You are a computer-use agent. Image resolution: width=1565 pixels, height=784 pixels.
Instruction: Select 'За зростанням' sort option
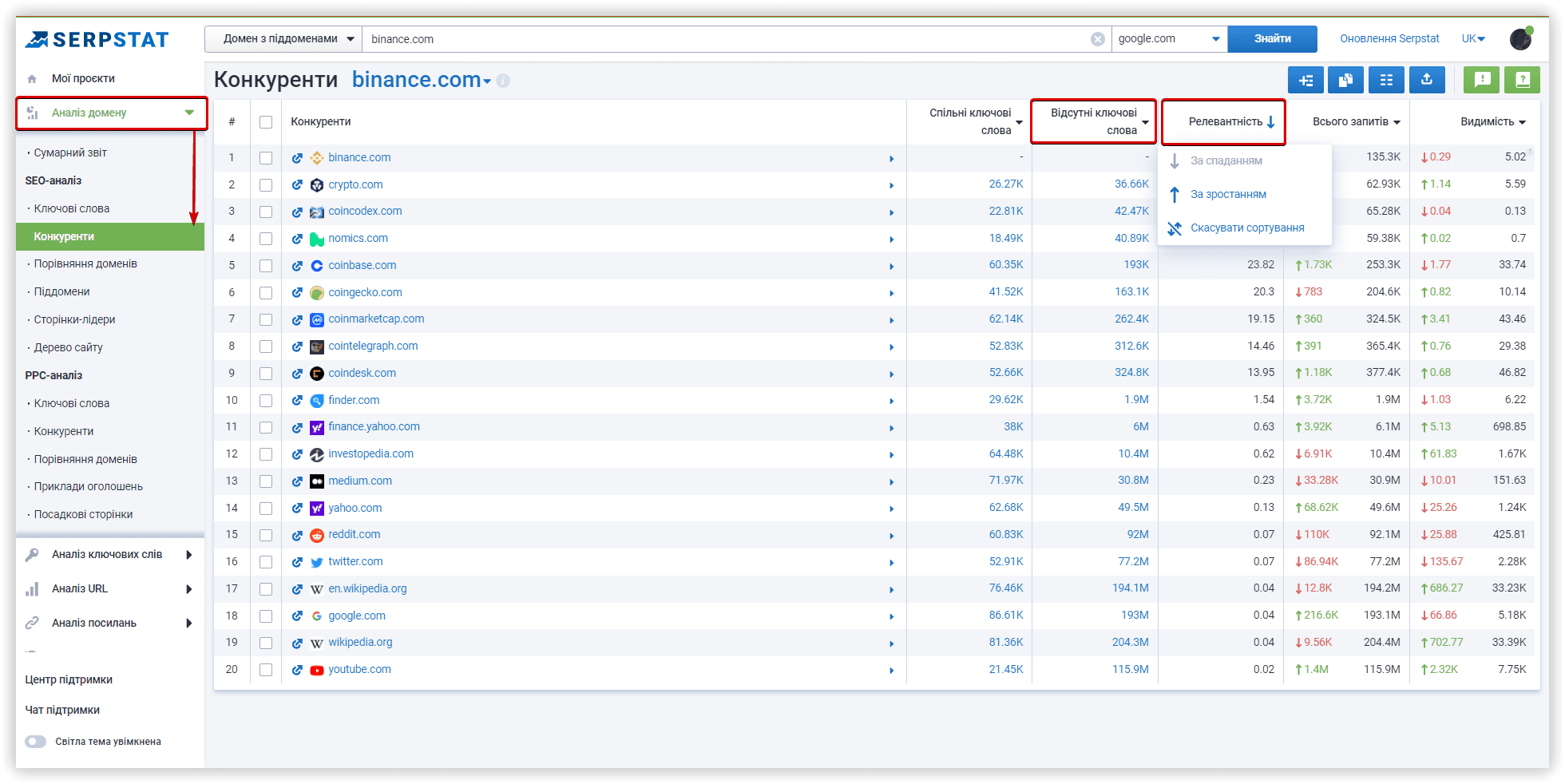1228,195
